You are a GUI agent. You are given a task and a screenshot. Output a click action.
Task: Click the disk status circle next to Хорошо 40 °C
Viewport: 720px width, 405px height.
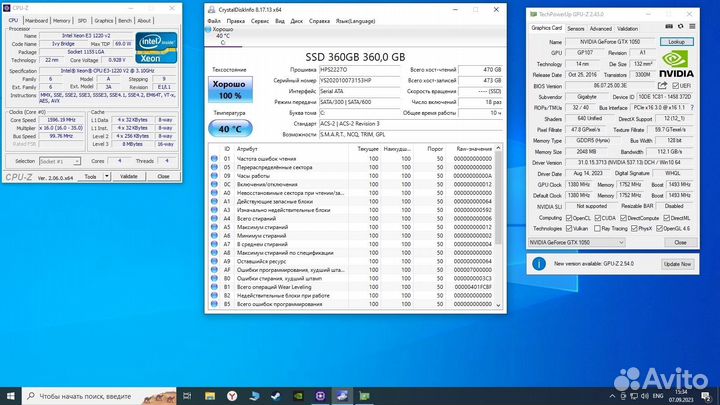click(x=208, y=29)
